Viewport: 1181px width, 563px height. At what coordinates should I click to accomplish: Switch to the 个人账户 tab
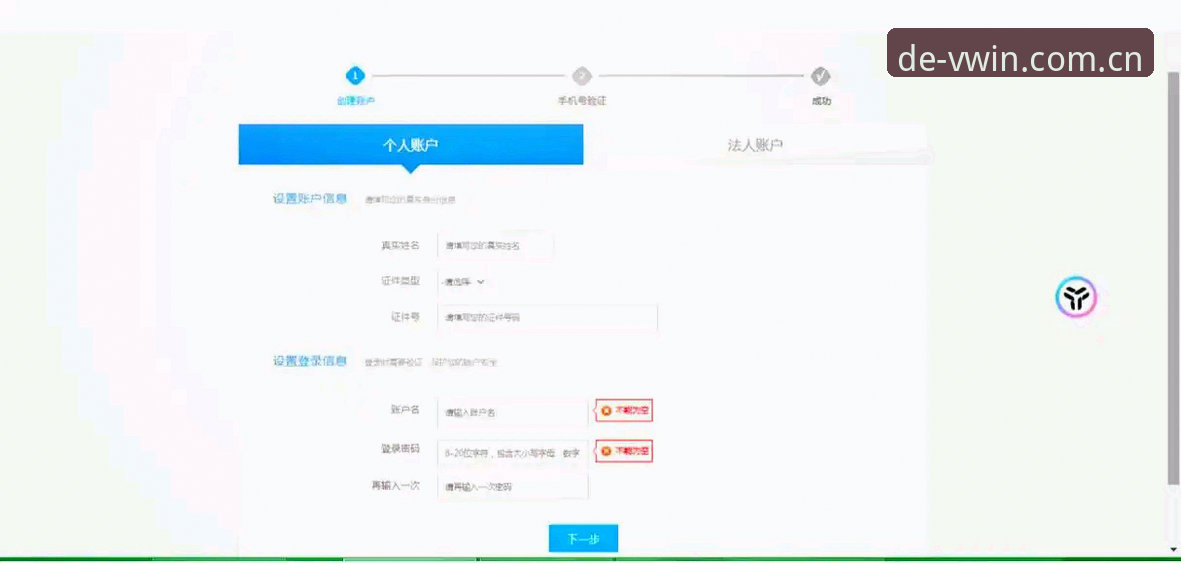pos(410,145)
